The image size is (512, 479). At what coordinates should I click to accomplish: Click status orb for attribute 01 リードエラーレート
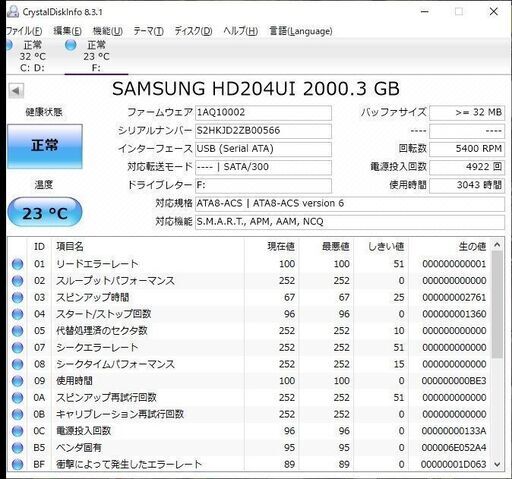click(17, 264)
